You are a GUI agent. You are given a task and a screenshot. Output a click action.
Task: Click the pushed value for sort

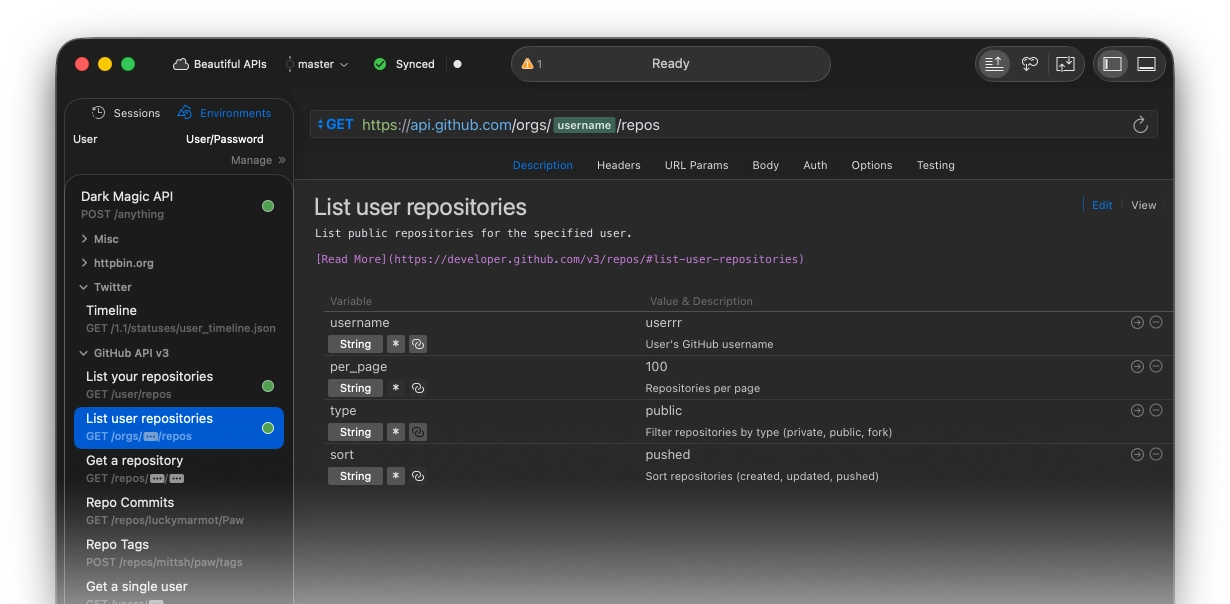point(668,455)
